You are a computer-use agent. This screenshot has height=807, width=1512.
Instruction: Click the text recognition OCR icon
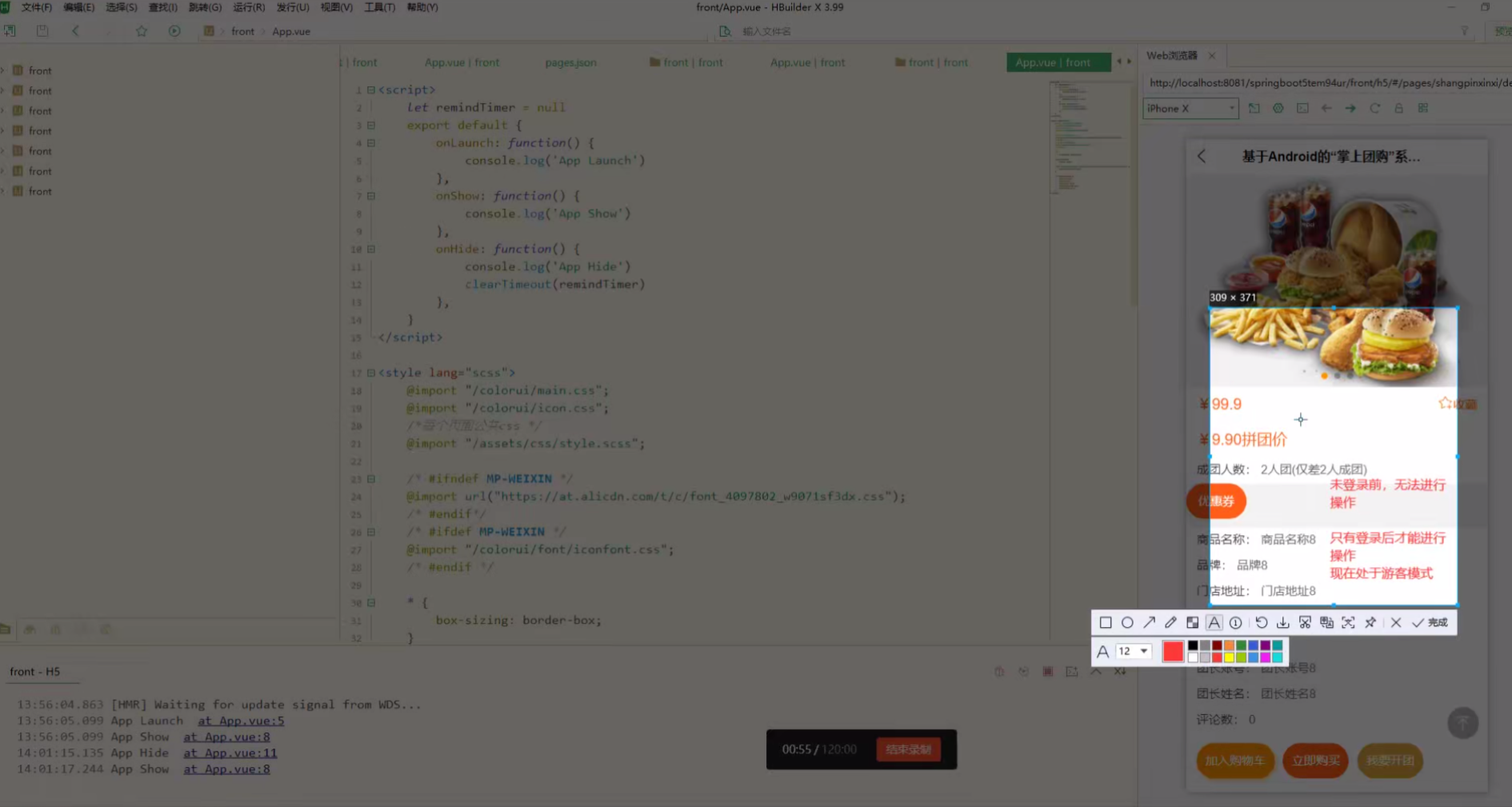pyautogui.click(x=1348, y=622)
